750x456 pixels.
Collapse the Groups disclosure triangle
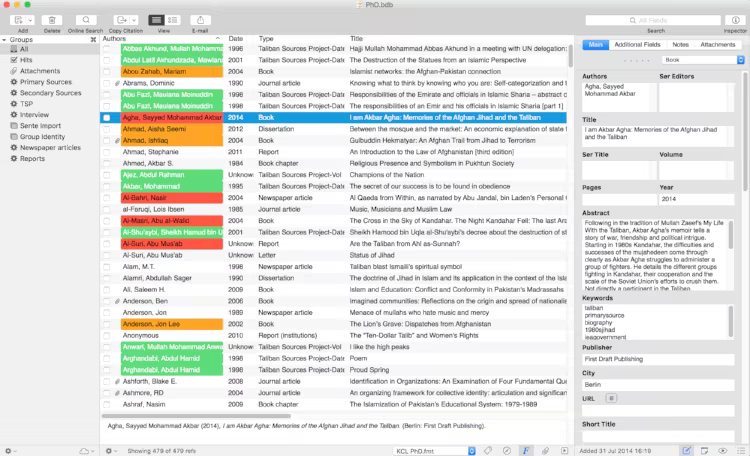coord(4,39)
